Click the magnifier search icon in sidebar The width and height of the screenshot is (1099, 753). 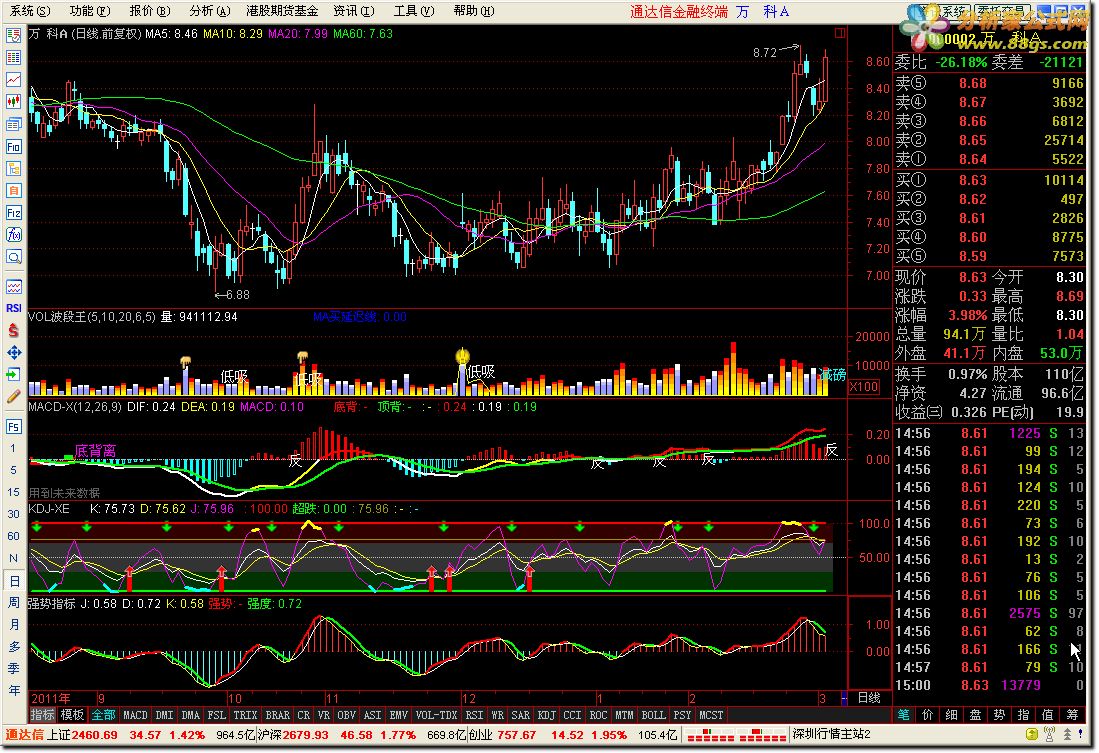(x=13, y=257)
